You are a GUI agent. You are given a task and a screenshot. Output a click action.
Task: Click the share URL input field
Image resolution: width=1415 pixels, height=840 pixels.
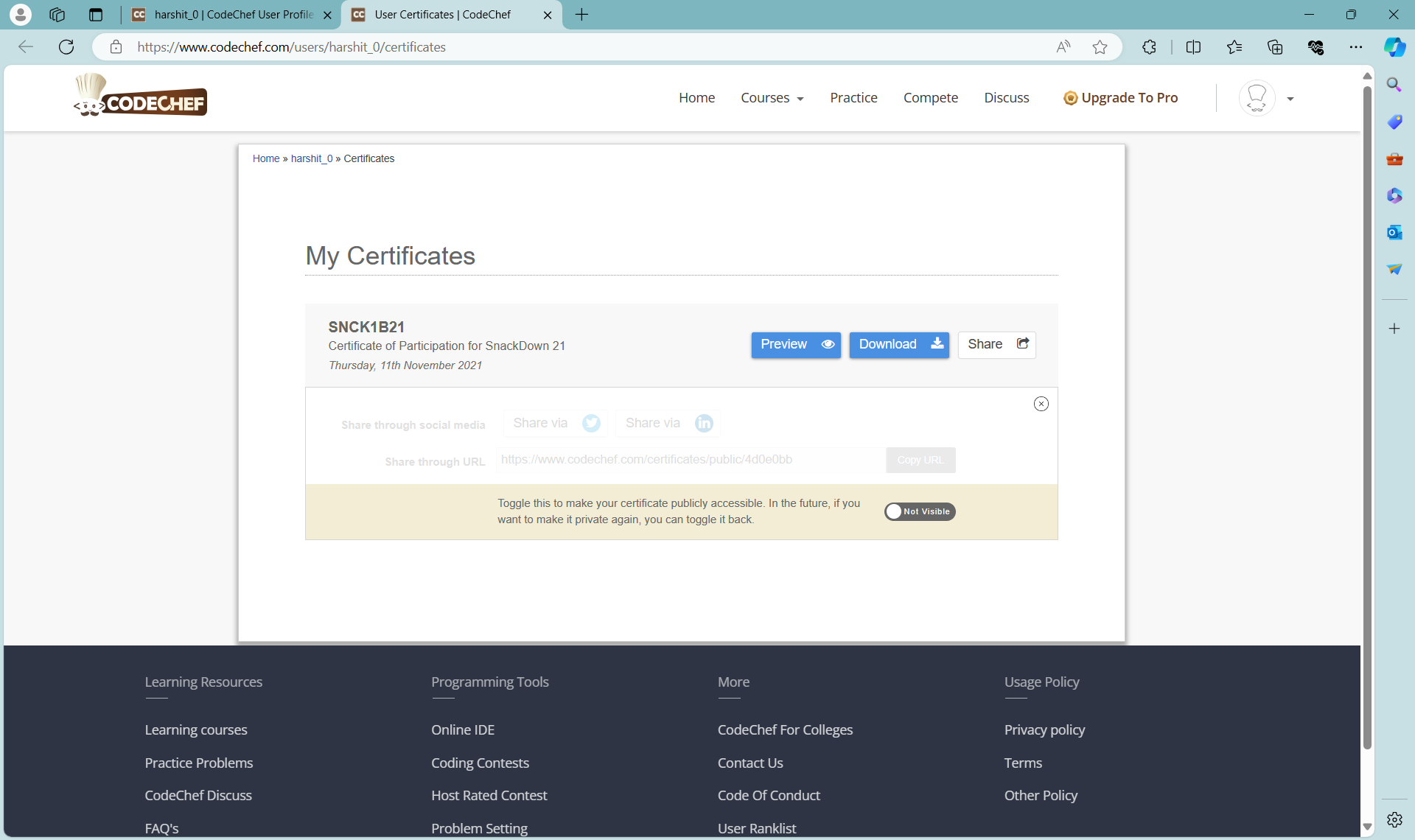689,459
